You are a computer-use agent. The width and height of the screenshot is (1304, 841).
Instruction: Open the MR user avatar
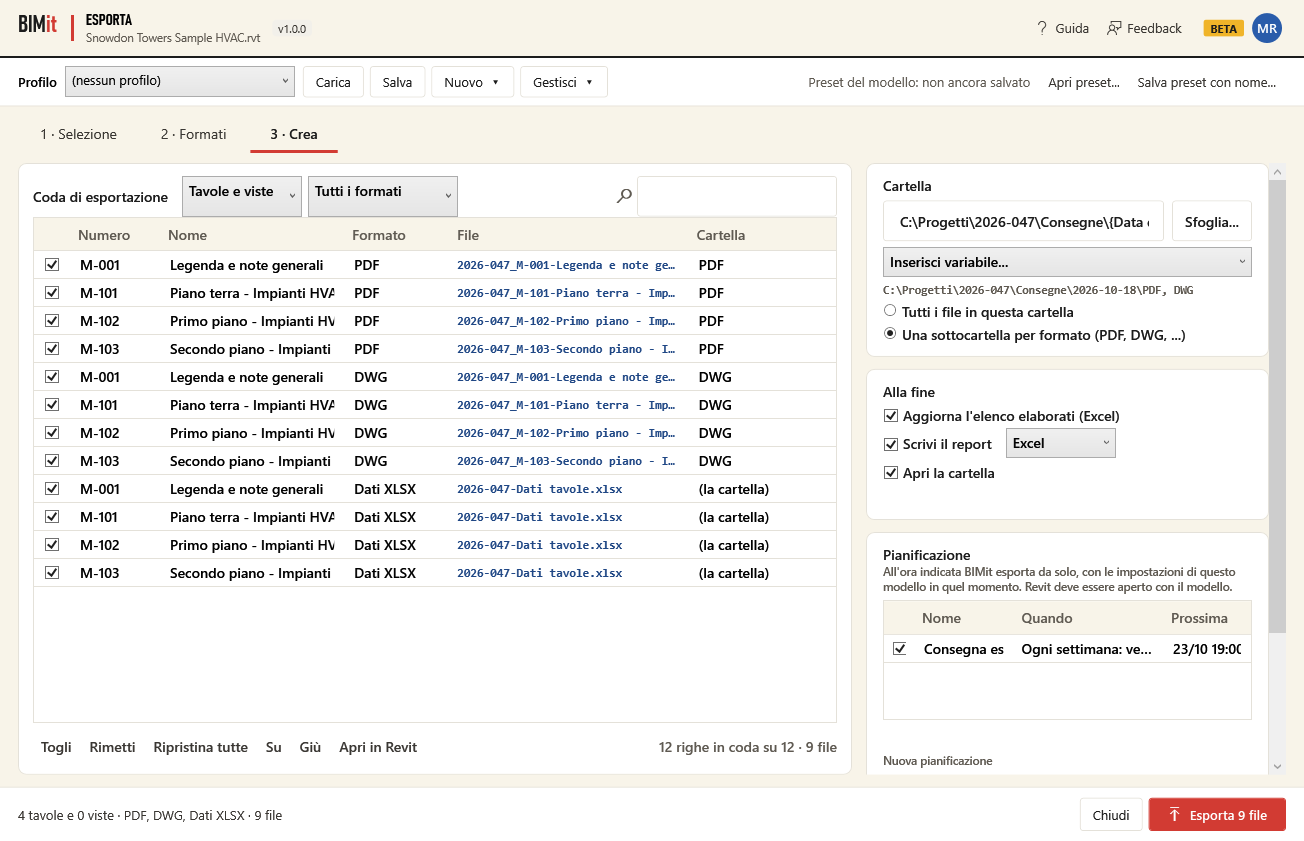[1267, 28]
